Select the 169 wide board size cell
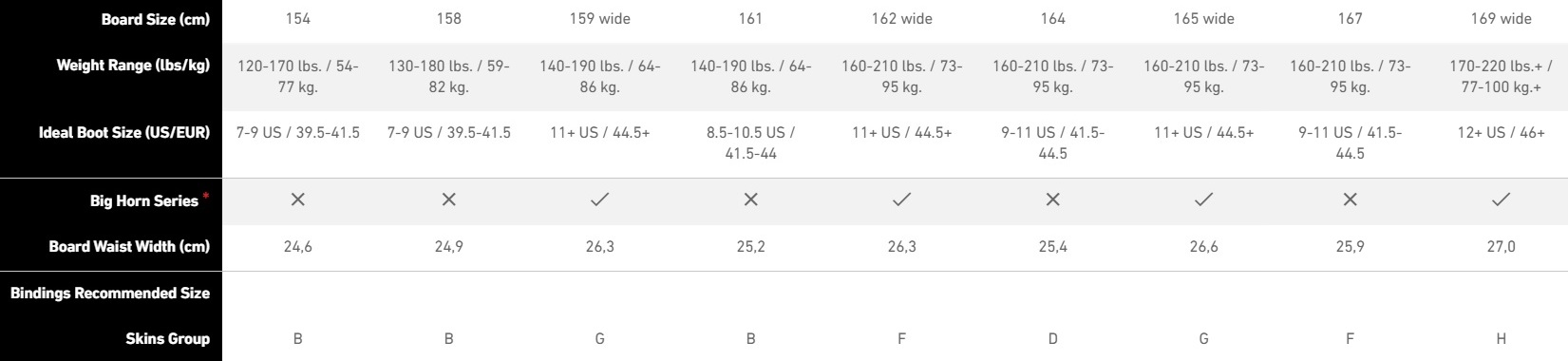The image size is (1568, 361). point(1501,19)
